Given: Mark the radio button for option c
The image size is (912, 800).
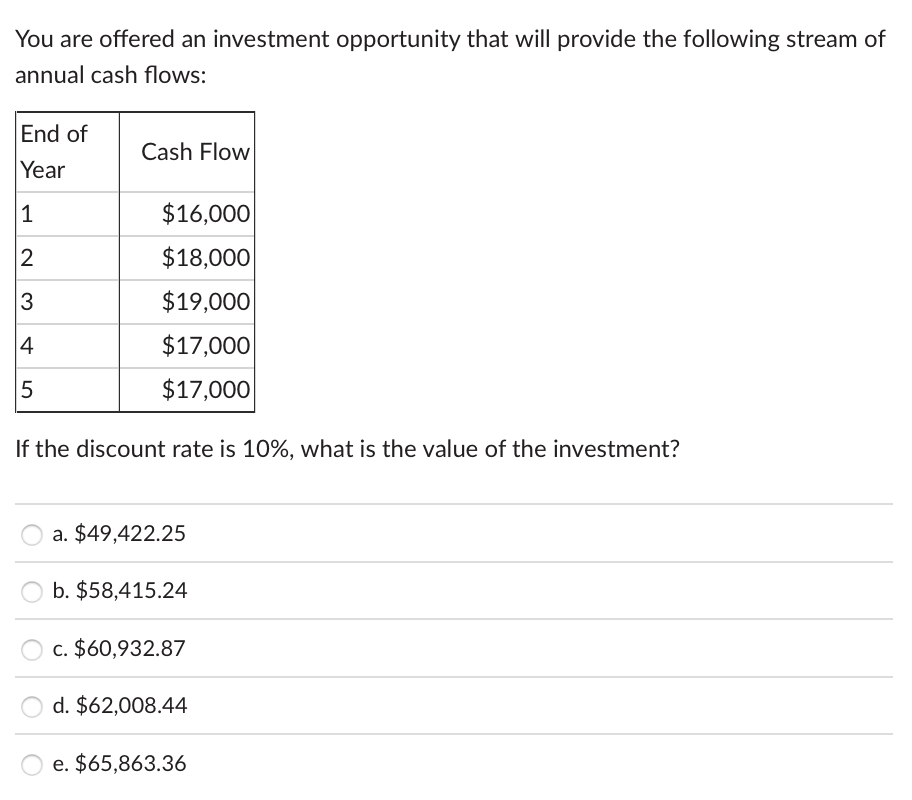Looking at the screenshot, I should (33, 649).
